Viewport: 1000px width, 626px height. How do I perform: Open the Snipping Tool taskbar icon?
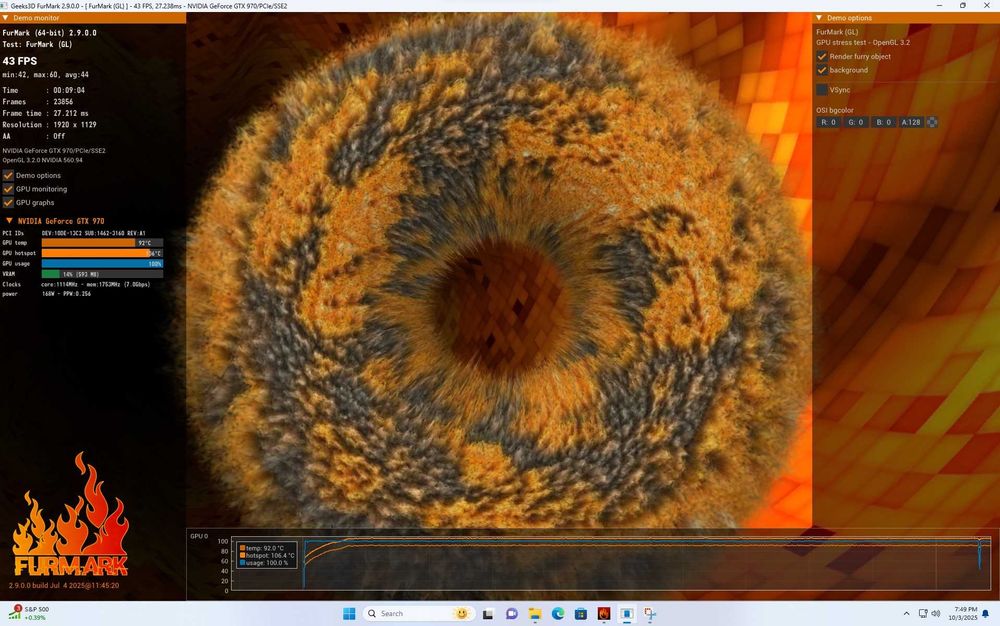click(x=650, y=614)
